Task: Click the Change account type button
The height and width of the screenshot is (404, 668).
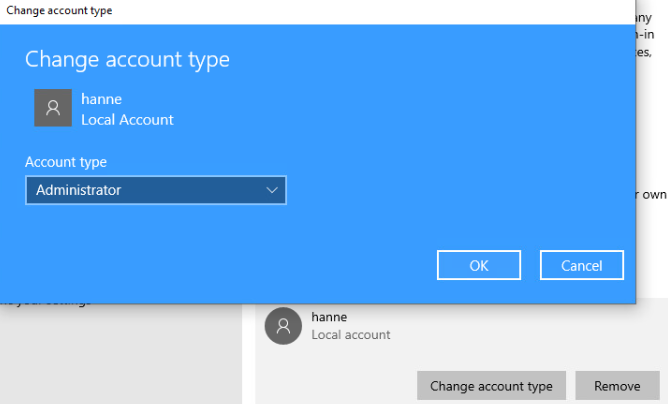Action: click(491, 386)
